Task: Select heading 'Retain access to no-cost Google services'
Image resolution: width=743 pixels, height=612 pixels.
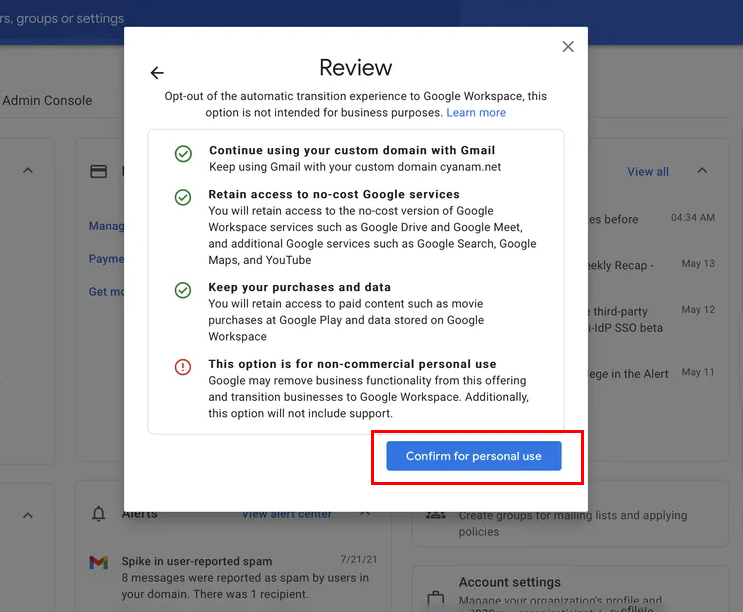Action: pos(334,194)
